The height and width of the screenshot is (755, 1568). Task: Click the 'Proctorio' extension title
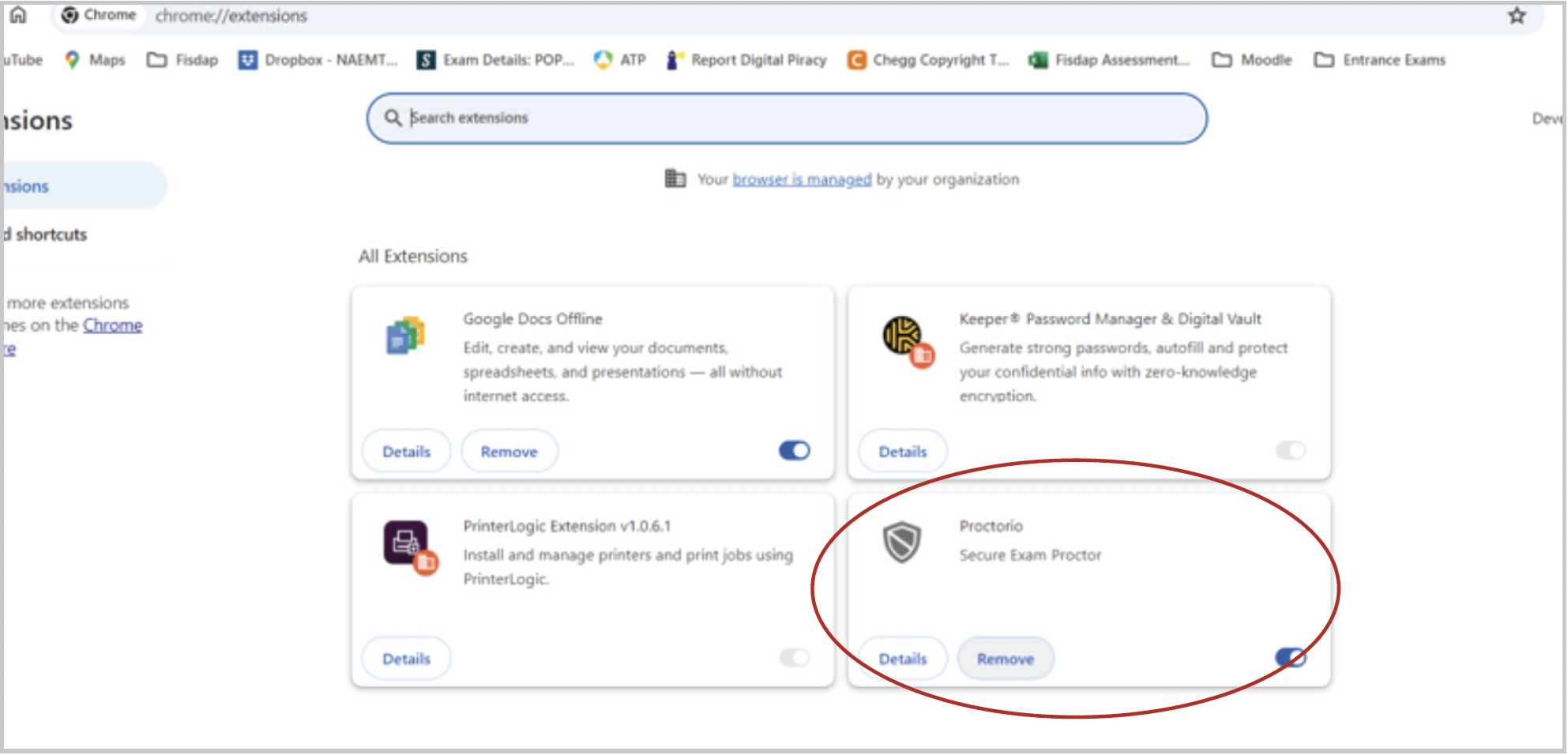click(x=991, y=526)
